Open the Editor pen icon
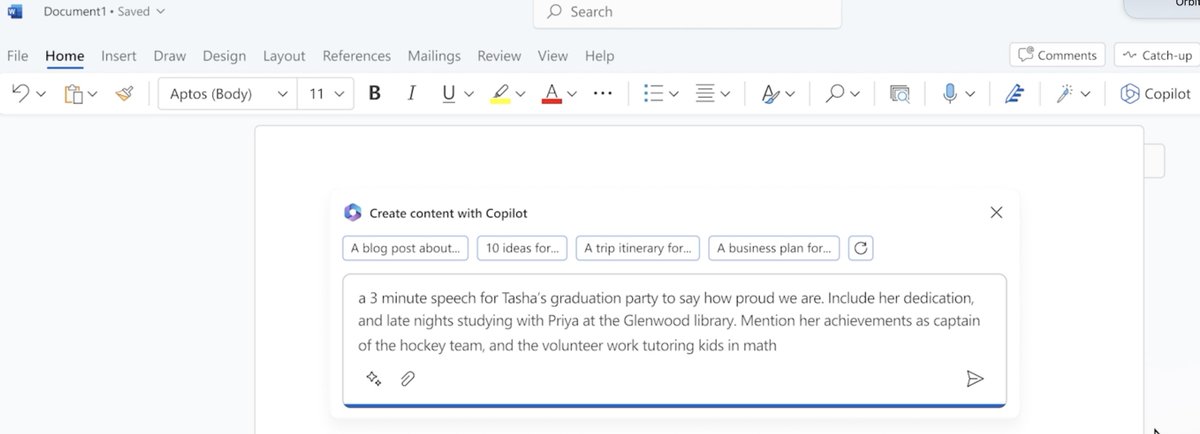The width and height of the screenshot is (1200, 434). click(1016, 94)
